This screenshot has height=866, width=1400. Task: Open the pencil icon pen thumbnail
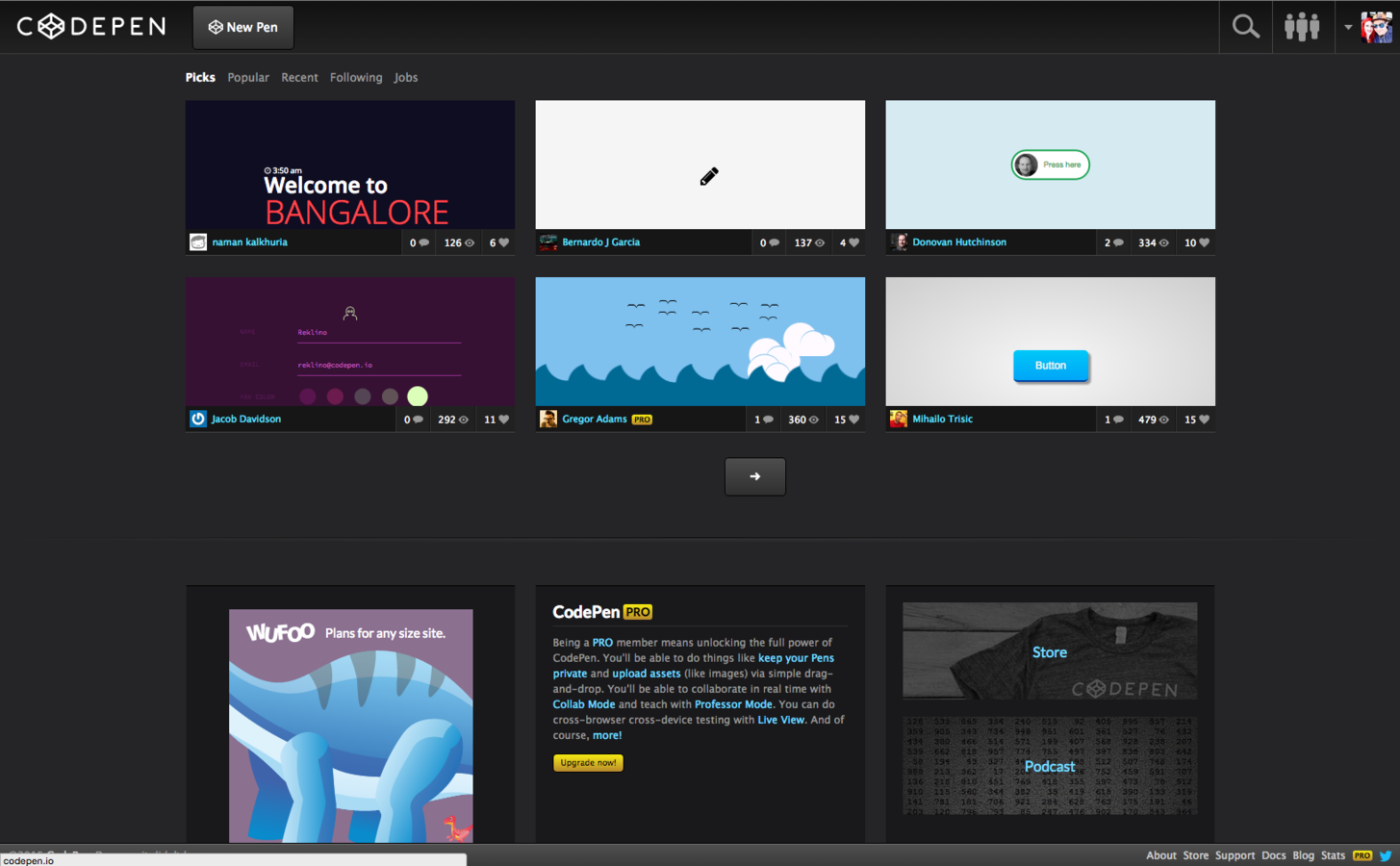[700, 165]
